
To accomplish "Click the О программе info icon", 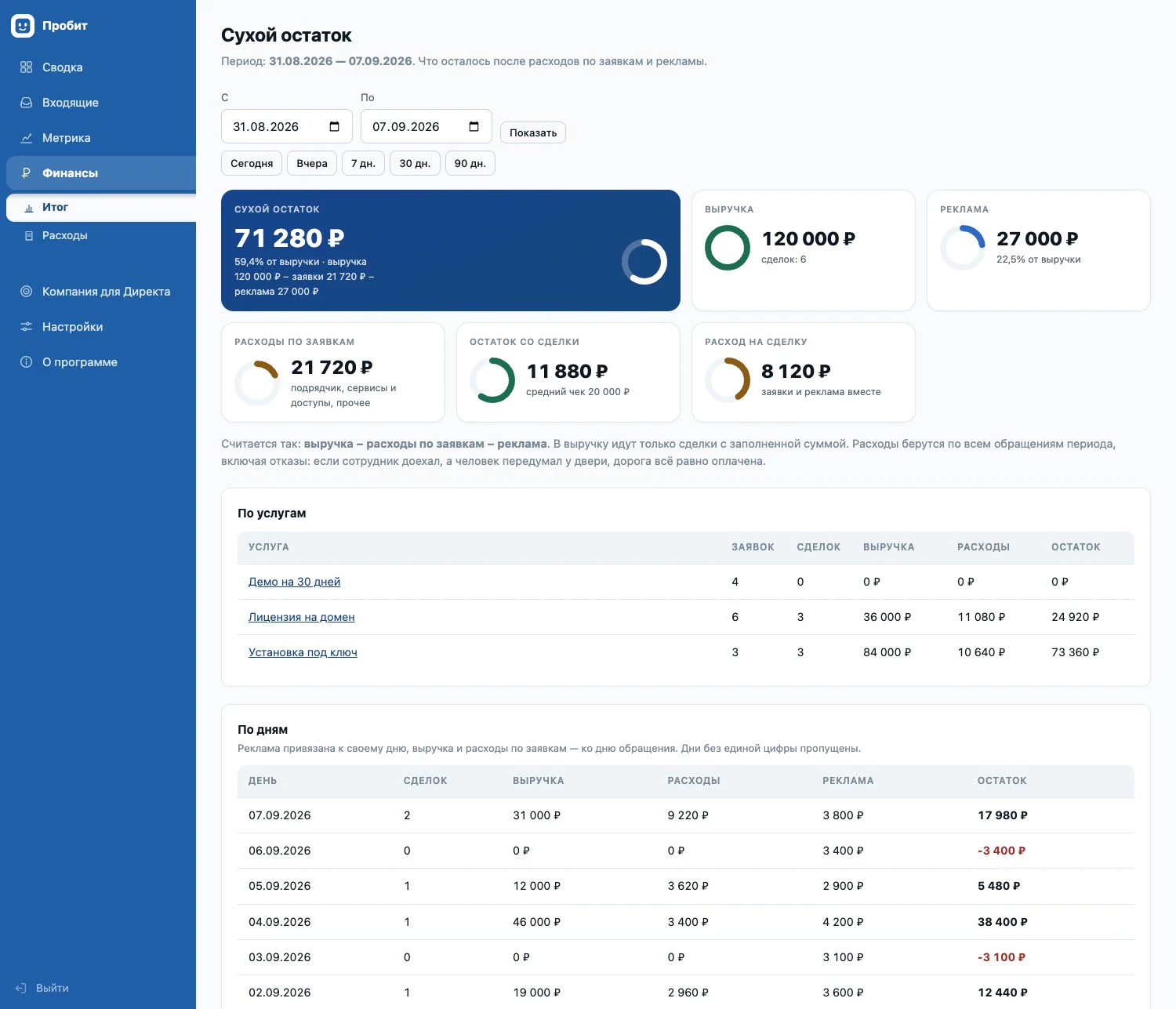I will (x=26, y=362).
